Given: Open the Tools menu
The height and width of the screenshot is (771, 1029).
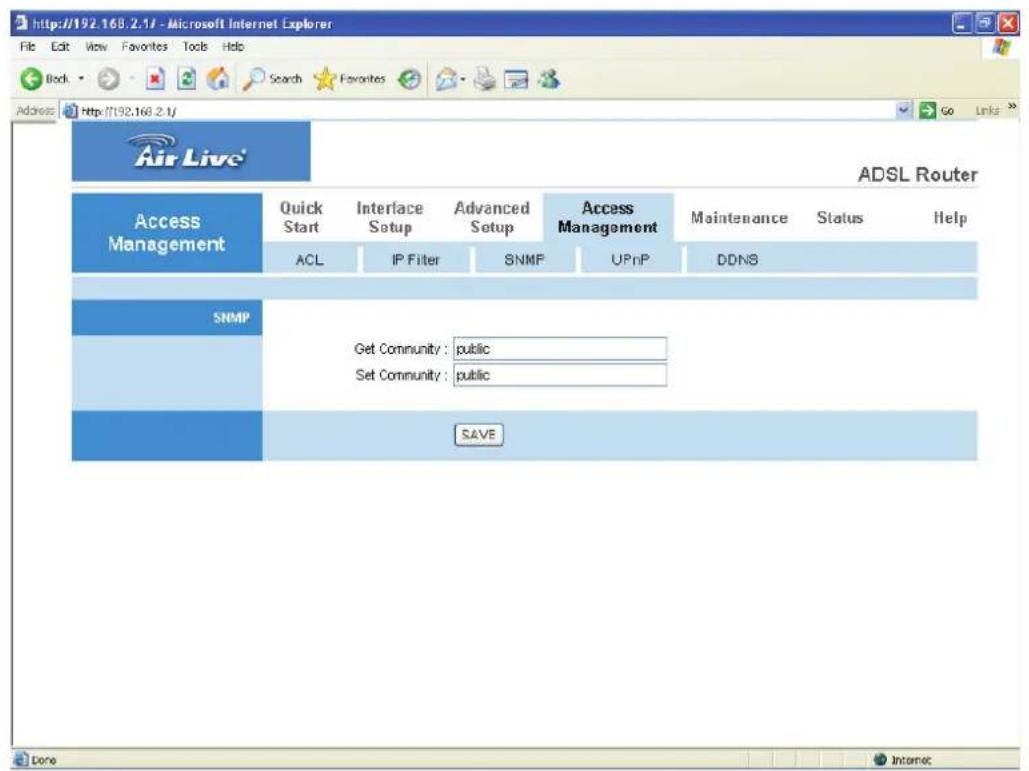Looking at the screenshot, I should (195, 47).
